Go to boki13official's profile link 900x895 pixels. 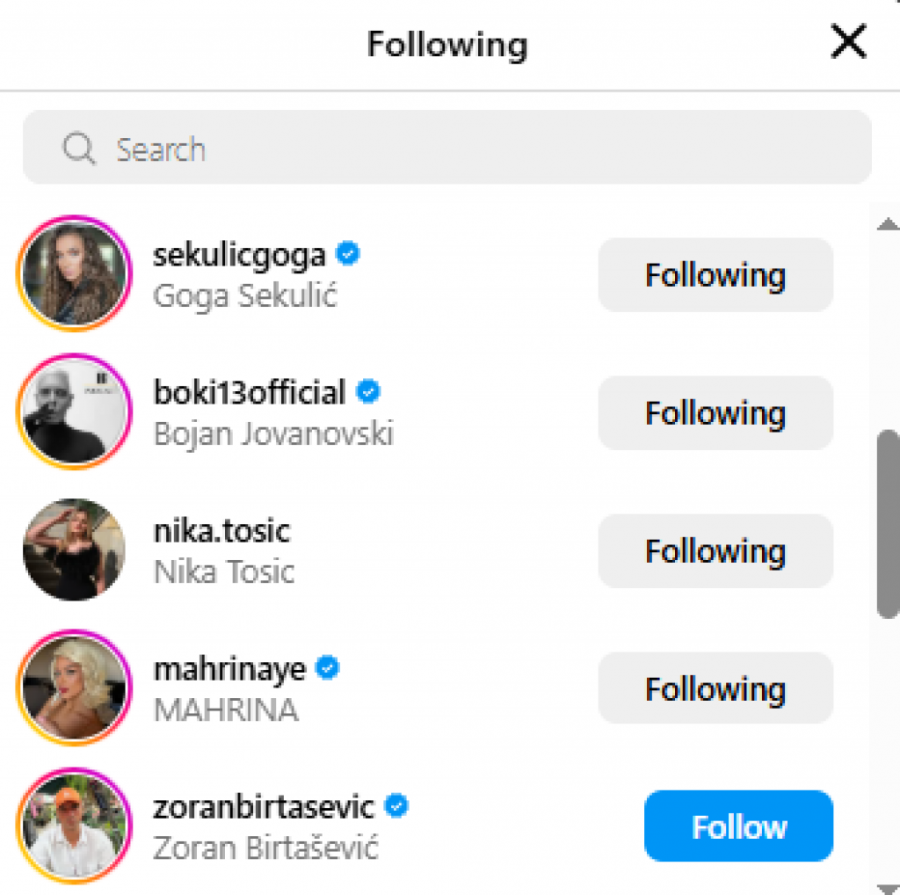tap(249, 393)
